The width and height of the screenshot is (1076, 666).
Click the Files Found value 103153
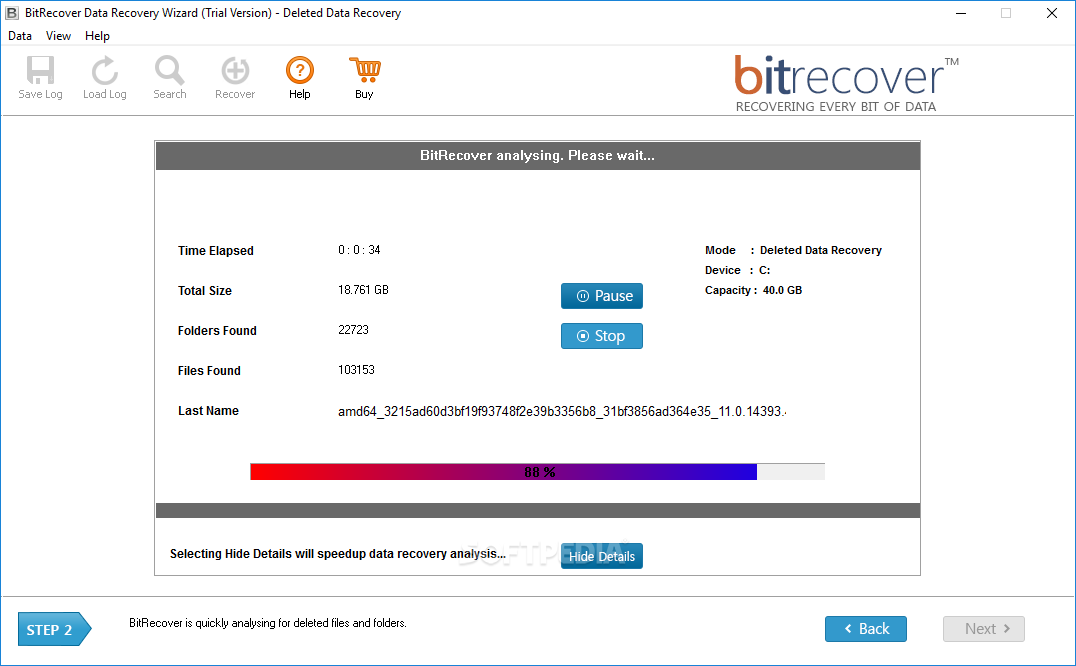[x=356, y=370]
